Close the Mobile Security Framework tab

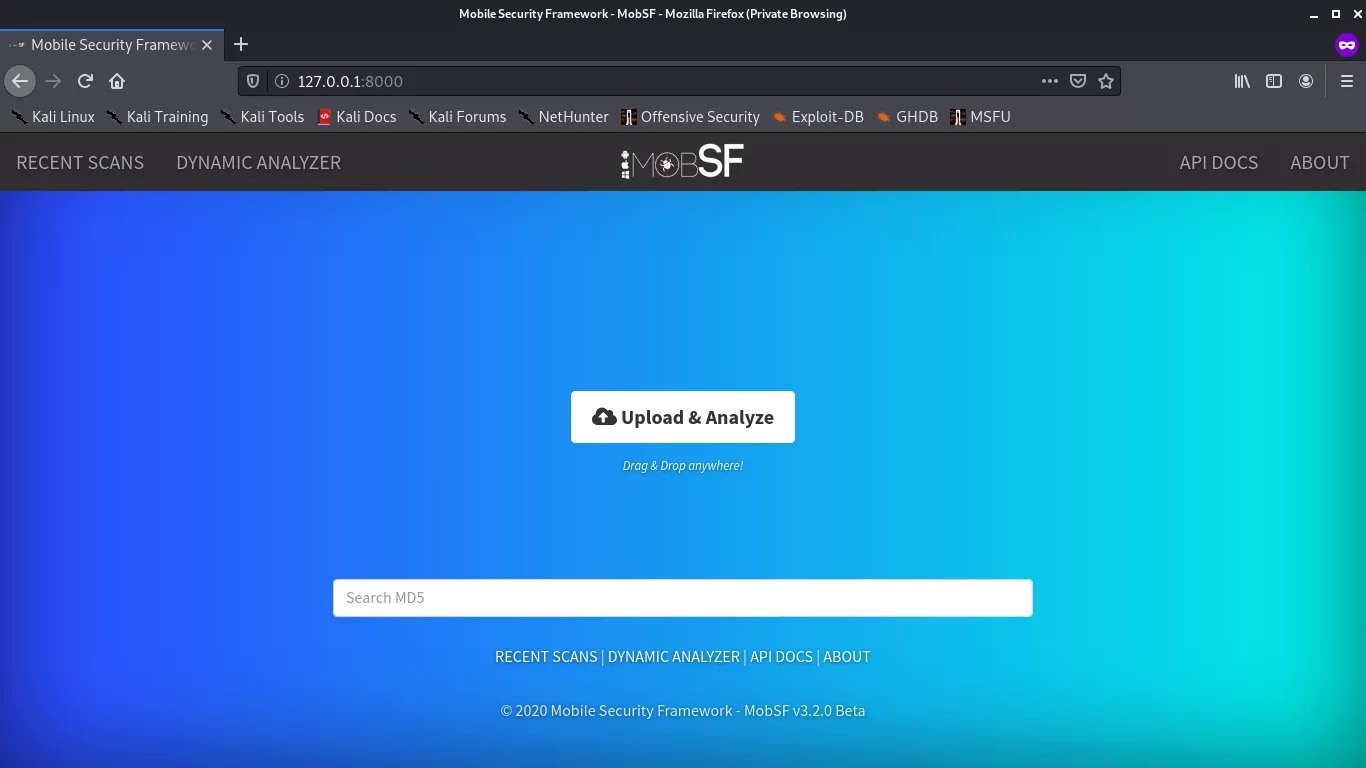tap(207, 45)
